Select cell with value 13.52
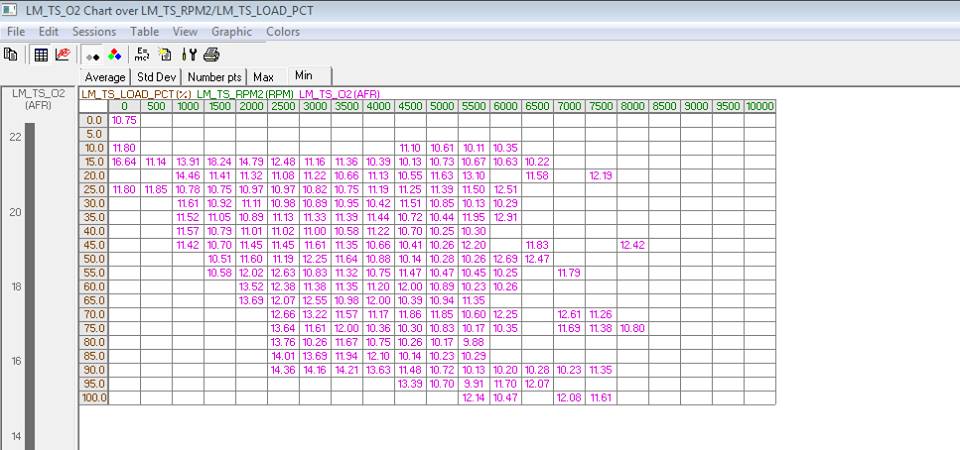 (x=251, y=287)
